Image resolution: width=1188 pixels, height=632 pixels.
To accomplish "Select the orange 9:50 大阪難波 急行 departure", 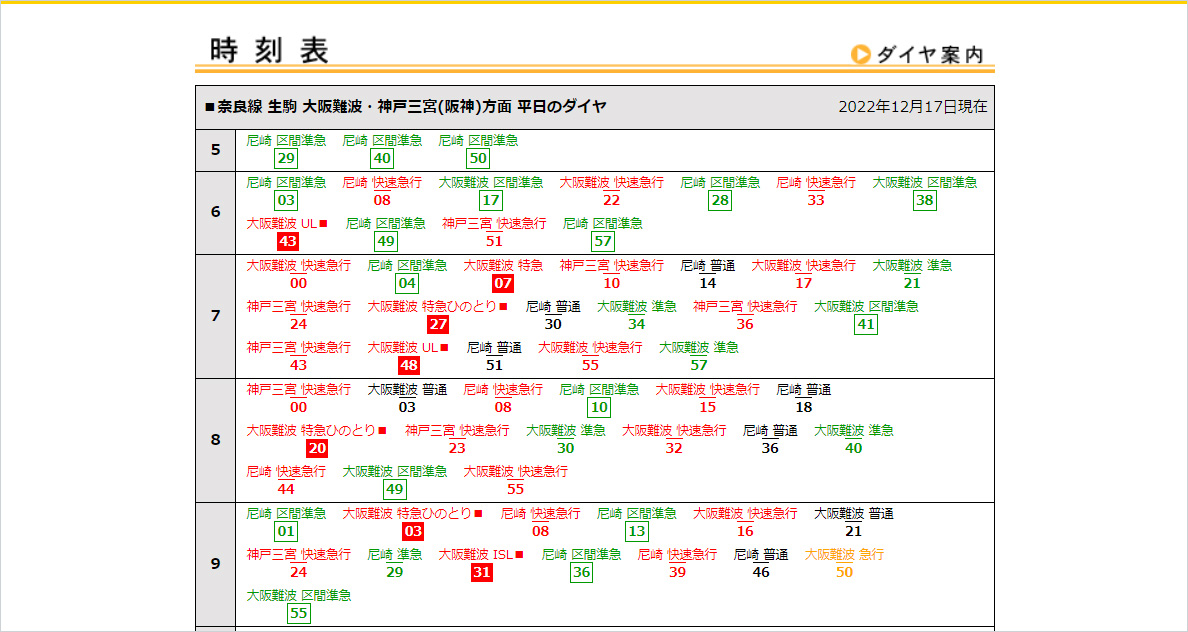I will point(844,572).
